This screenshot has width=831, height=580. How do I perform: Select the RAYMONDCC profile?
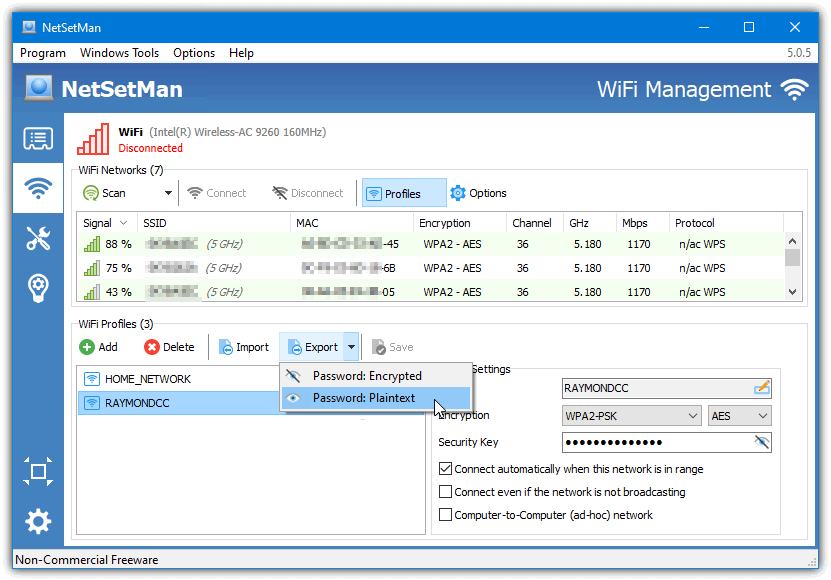pyautogui.click(x=179, y=403)
